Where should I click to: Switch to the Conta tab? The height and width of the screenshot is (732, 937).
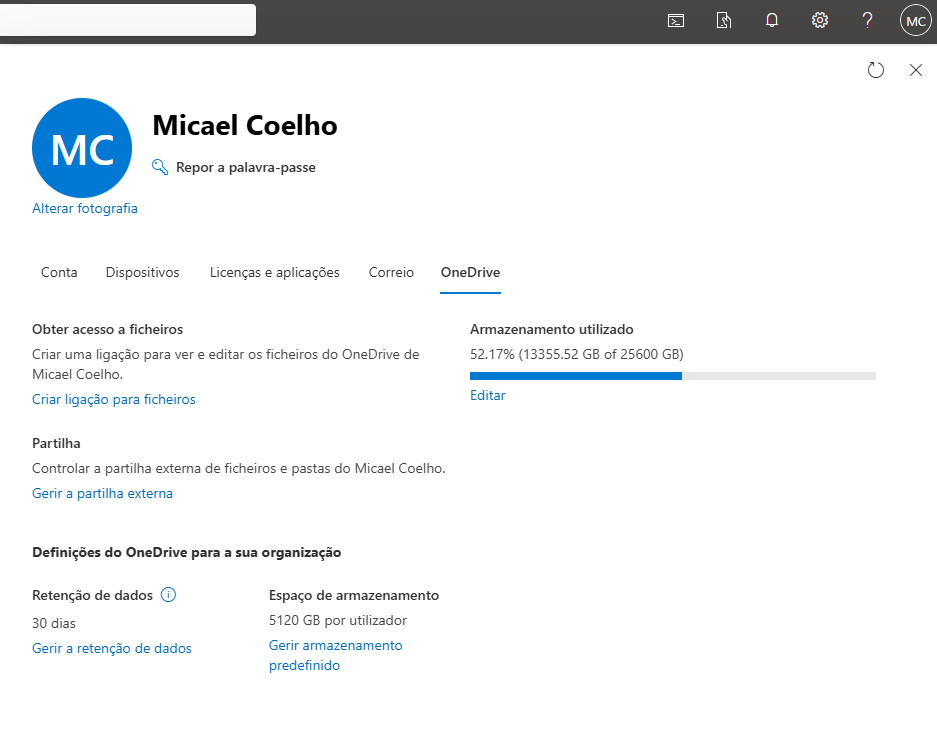(x=59, y=272)
